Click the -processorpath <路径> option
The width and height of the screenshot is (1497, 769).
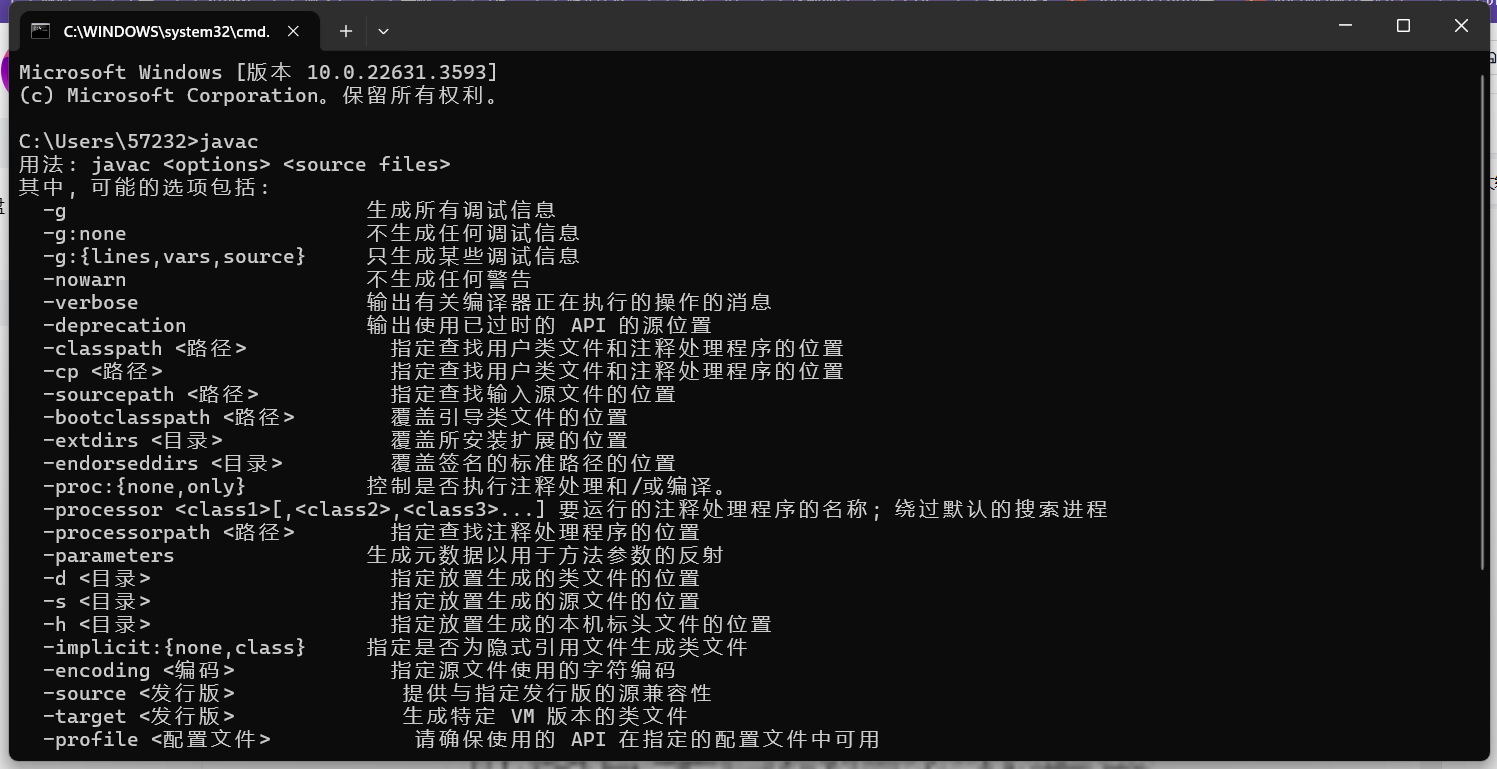169,532
